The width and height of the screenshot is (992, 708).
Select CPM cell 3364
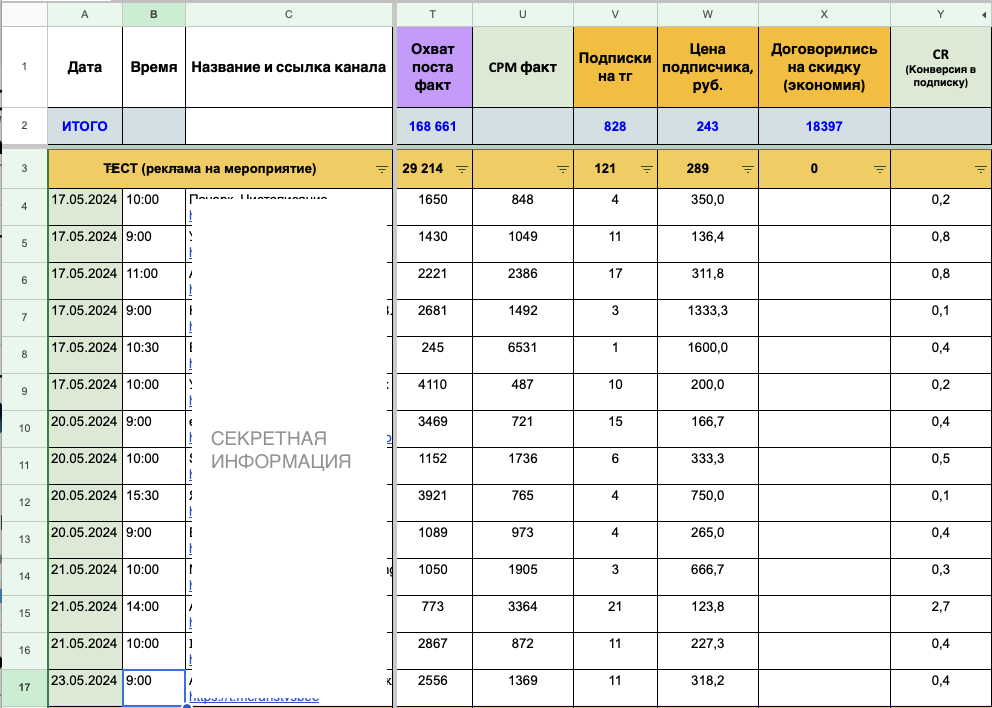(x=523, y=614)
